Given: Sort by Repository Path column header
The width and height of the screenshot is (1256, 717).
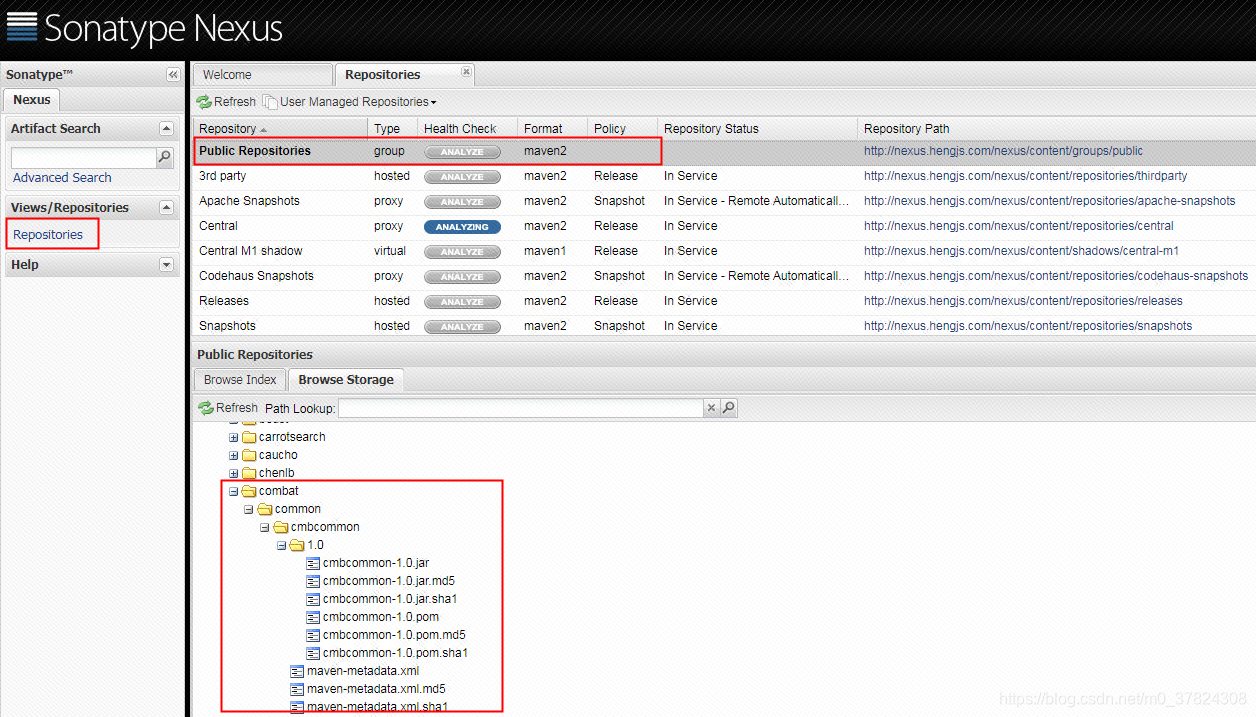Looking at the screenshot, I should 1056,128.
